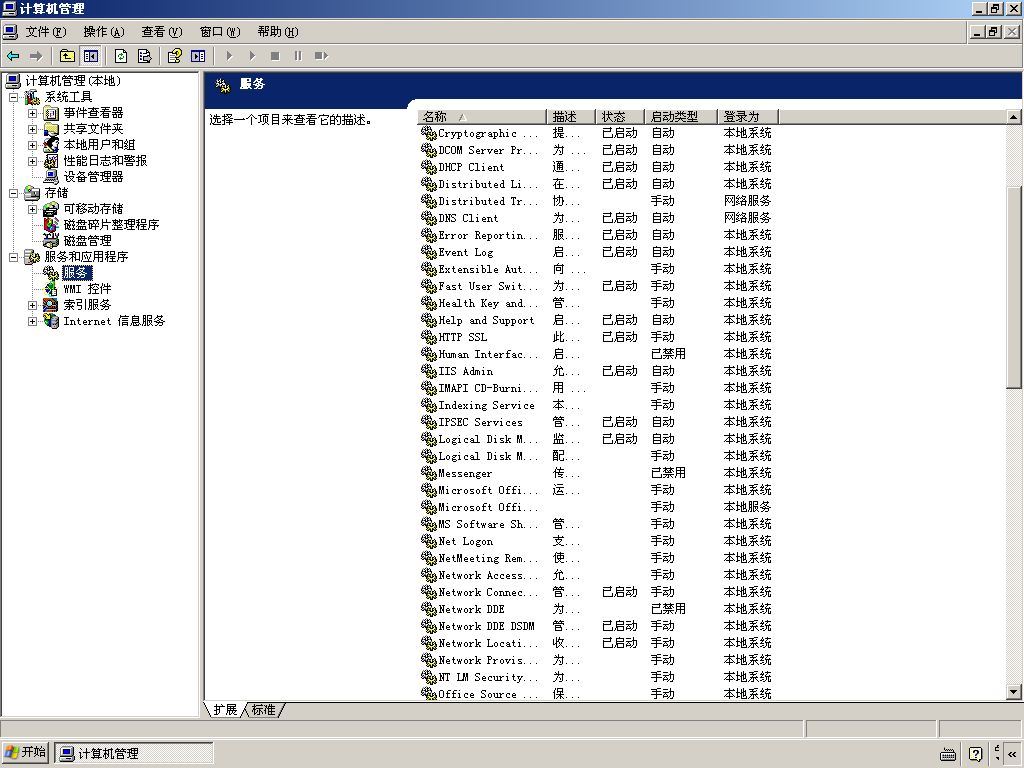Select the Indexing Service row
The height and width of the screenshot is (768, 1024).
tap(598, 405)
